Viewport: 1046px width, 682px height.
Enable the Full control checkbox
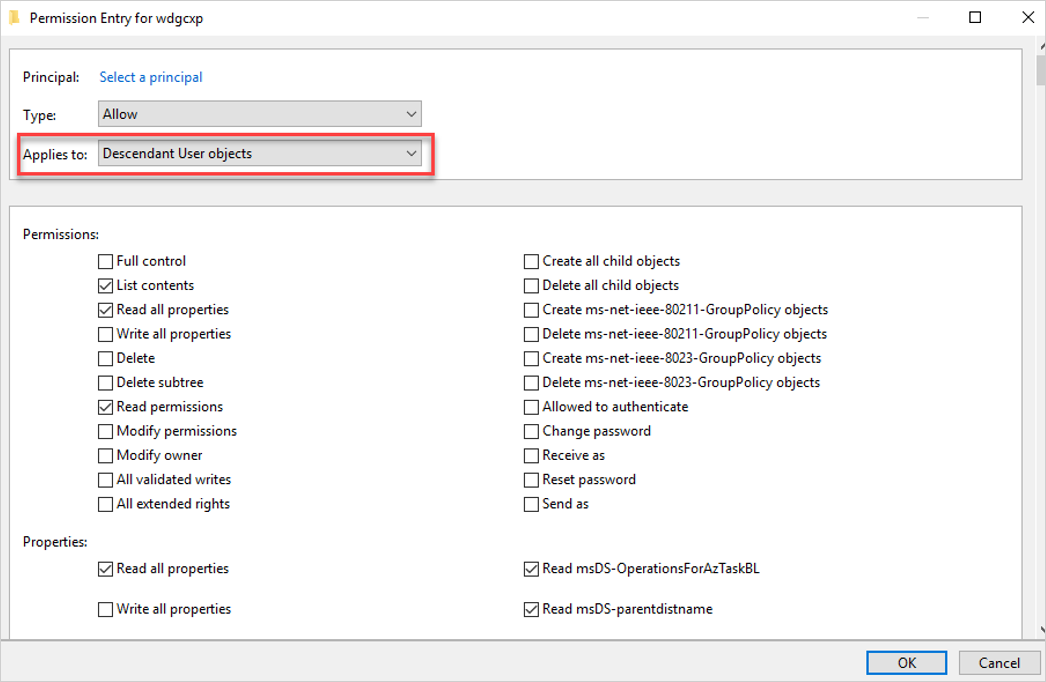105,261
